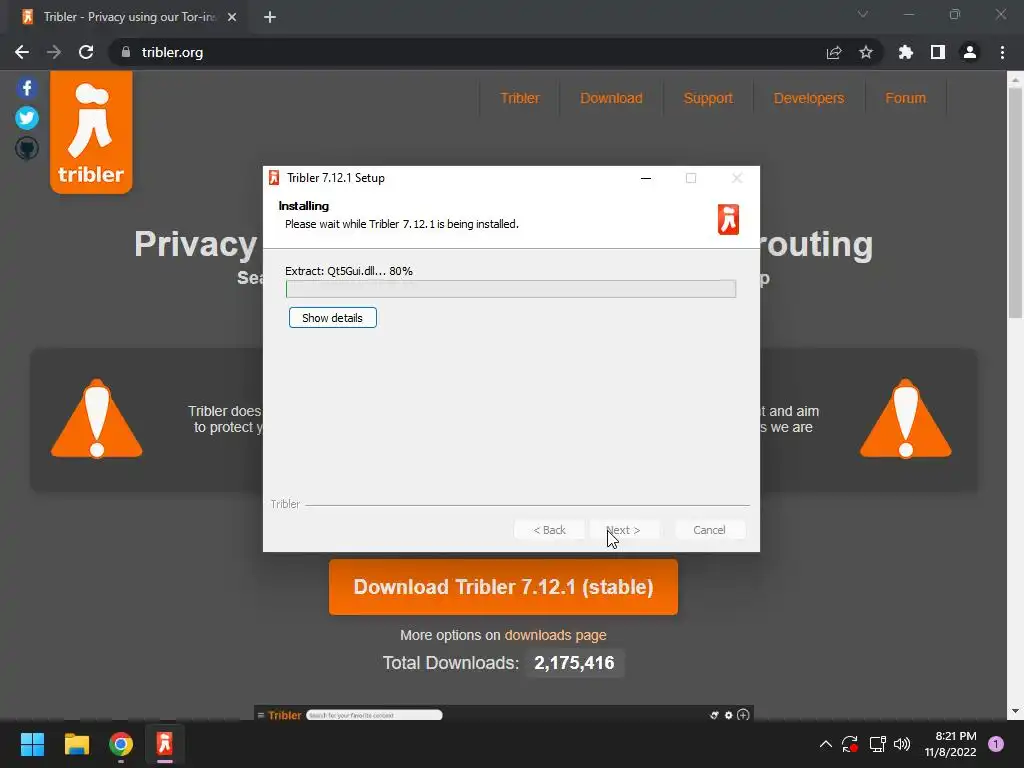The image size is (1024, 768).
Task: Share this page using share icon
Action: 834,52
